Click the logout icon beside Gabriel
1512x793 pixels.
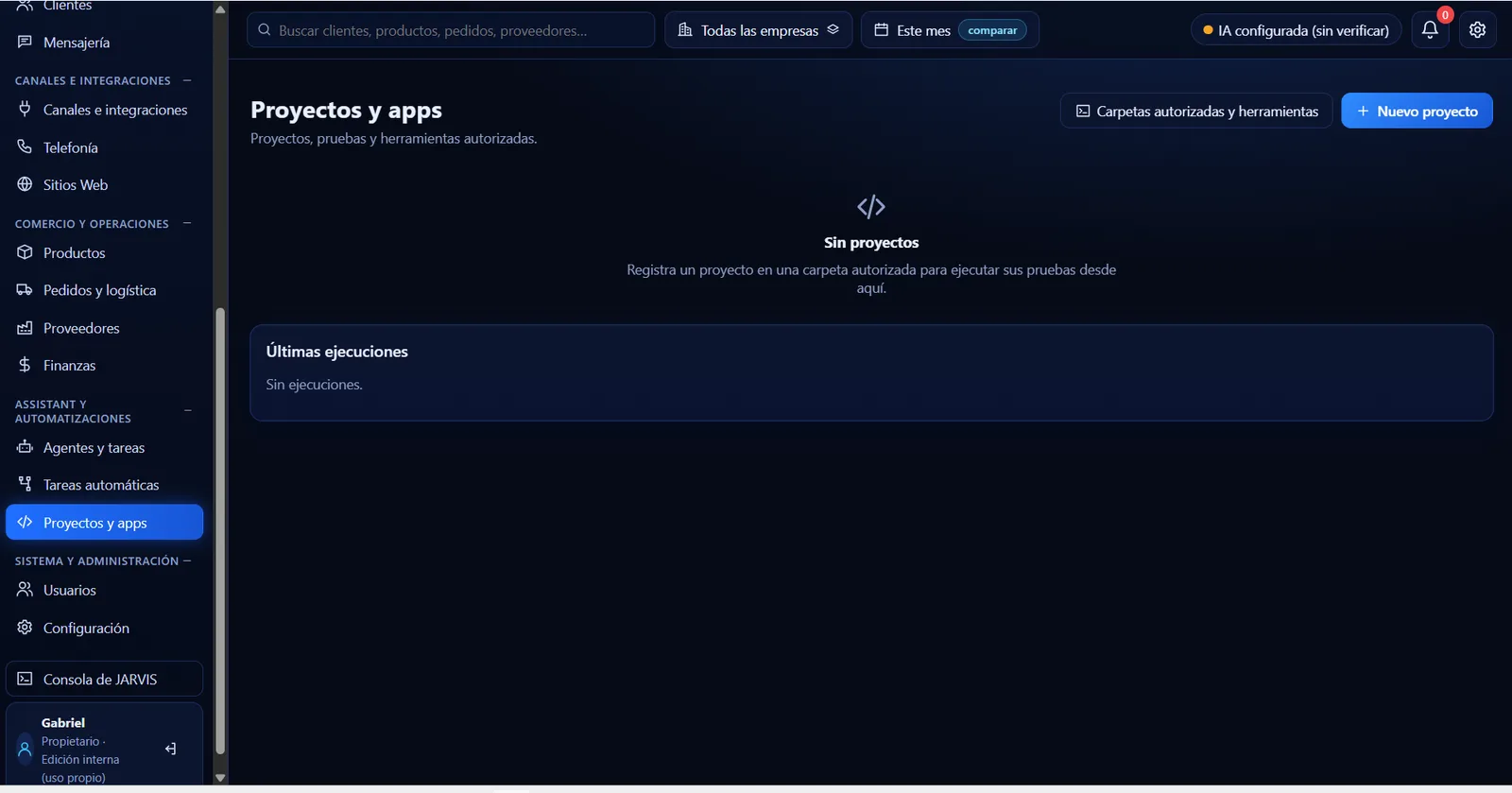click(x=171, y=749)
